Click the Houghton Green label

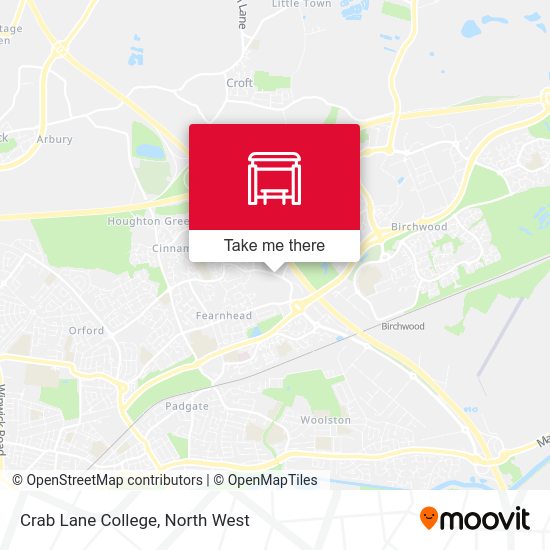(148, 221)
